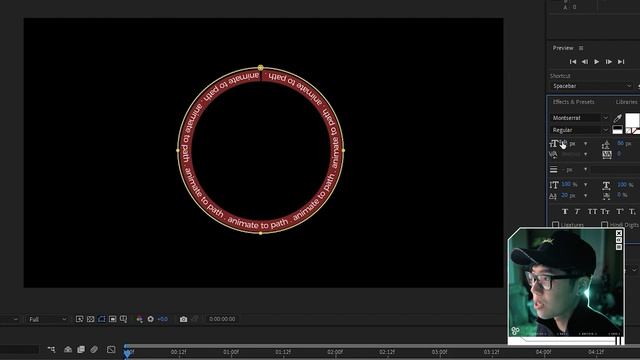Click the stroke width icon
The height and width of the screenshot is (360, 640).
pyautogui.click(x=553, y=169)
